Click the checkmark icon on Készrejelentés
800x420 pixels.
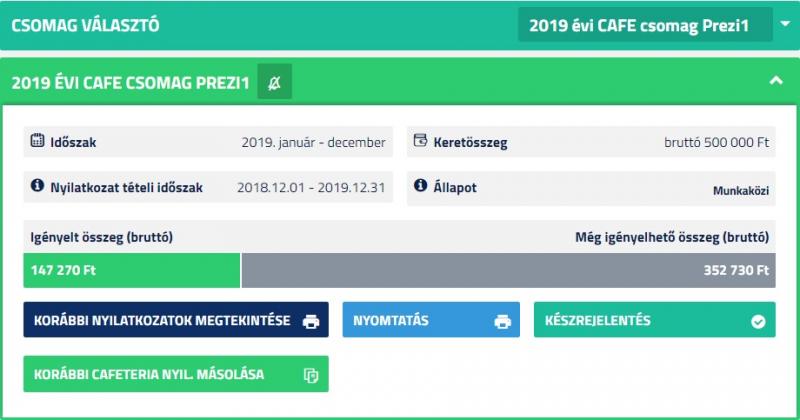[x=758, y=321]
